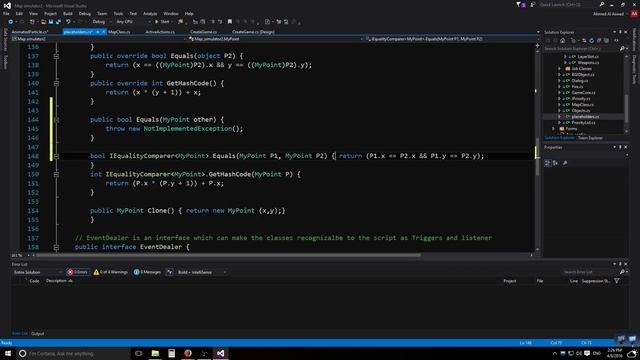Image resolution: width=640 pixels, height=360 pixels.
Task: Click the Categorized icon in Properties panel
Action: point(548,163)
